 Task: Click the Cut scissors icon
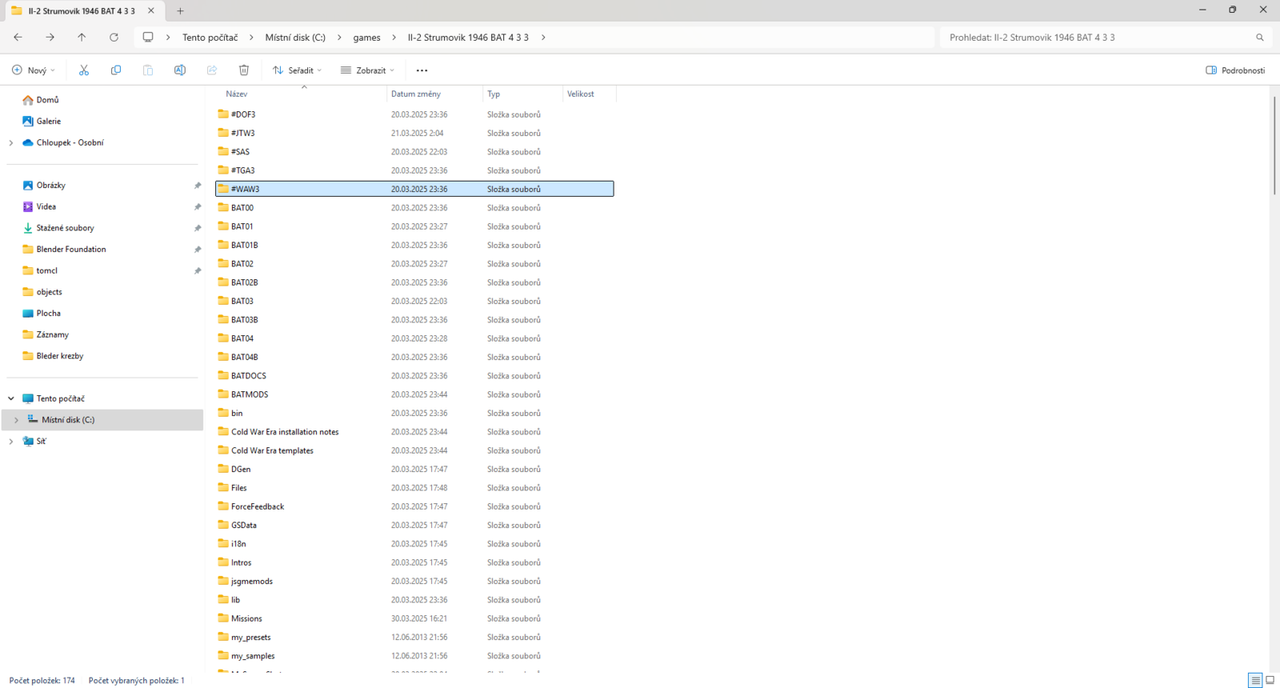[84, 70]
